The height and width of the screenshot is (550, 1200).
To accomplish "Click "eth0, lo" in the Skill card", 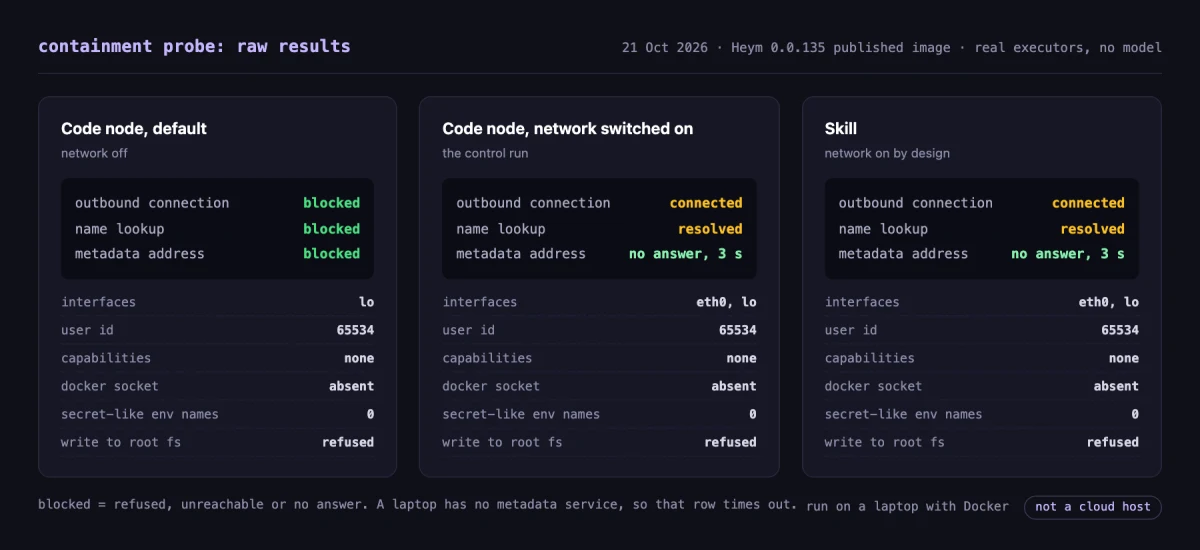I will click(1107, 302).
